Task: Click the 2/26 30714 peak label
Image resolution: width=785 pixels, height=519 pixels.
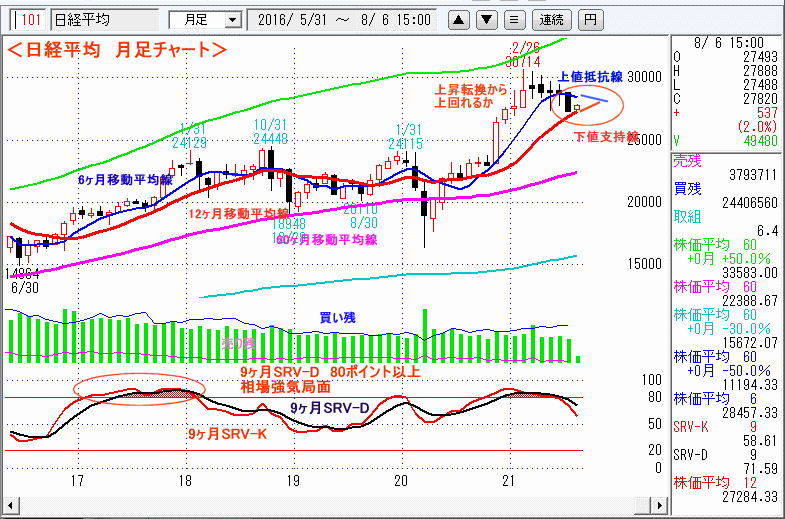Action: coord(525,54)
